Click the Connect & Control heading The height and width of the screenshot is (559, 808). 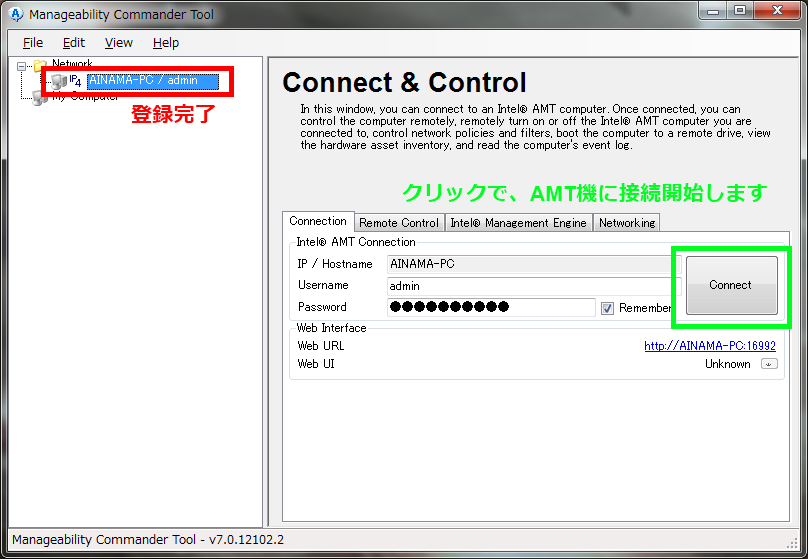tap(405, 82)
